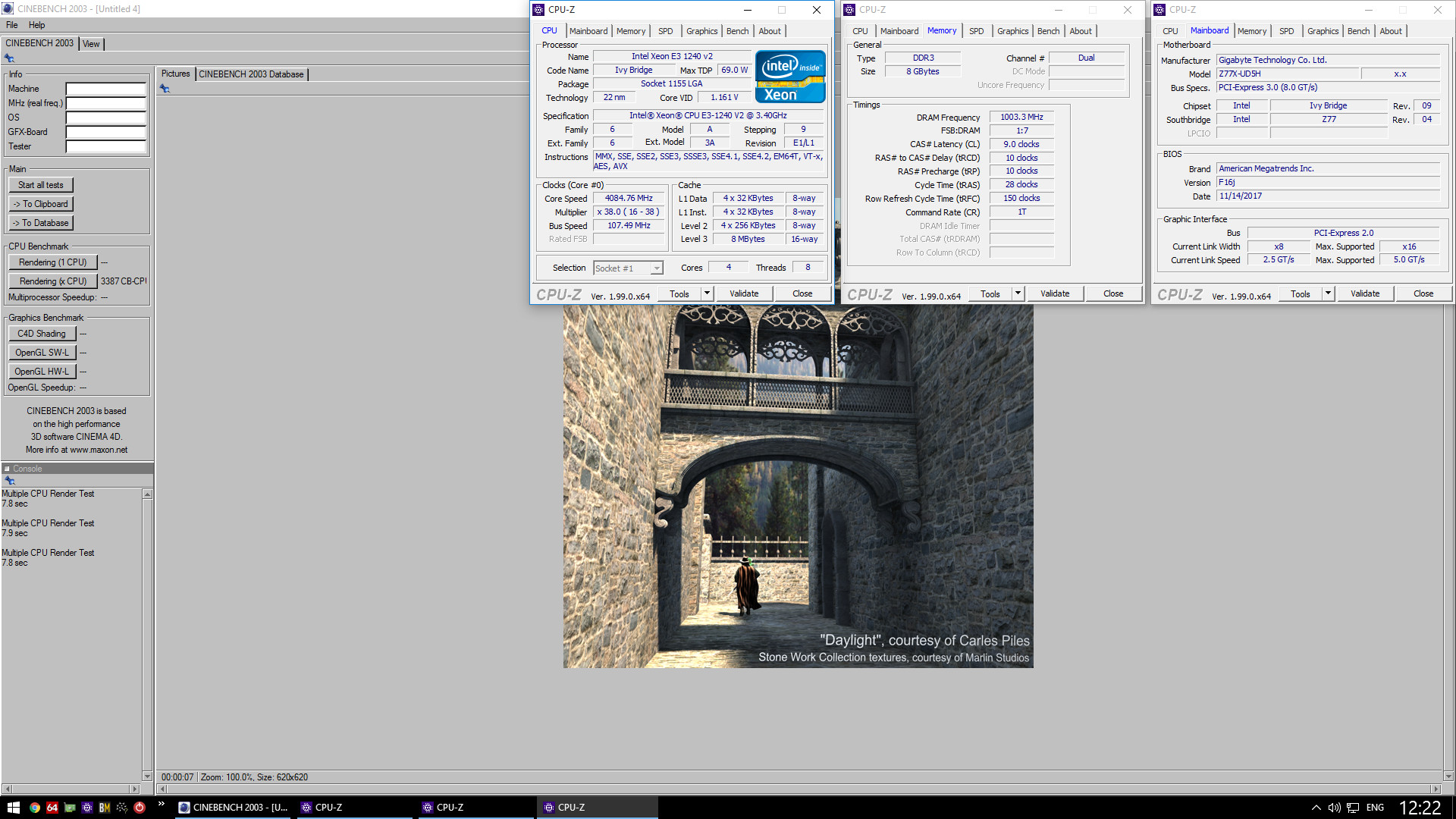Image resolution: width=1456 pixels, height=819 pixels.
Task: Click the Memory CPU-Z window's title icon
Action: pyautogui.click(x=849, y=10)
